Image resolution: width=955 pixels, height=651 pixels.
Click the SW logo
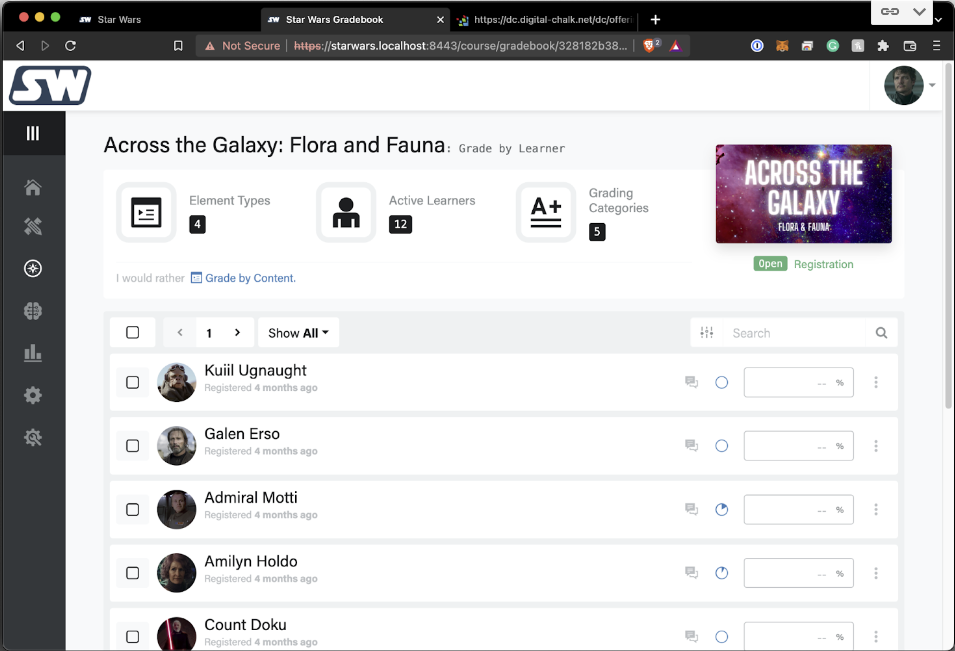point(50,85)
